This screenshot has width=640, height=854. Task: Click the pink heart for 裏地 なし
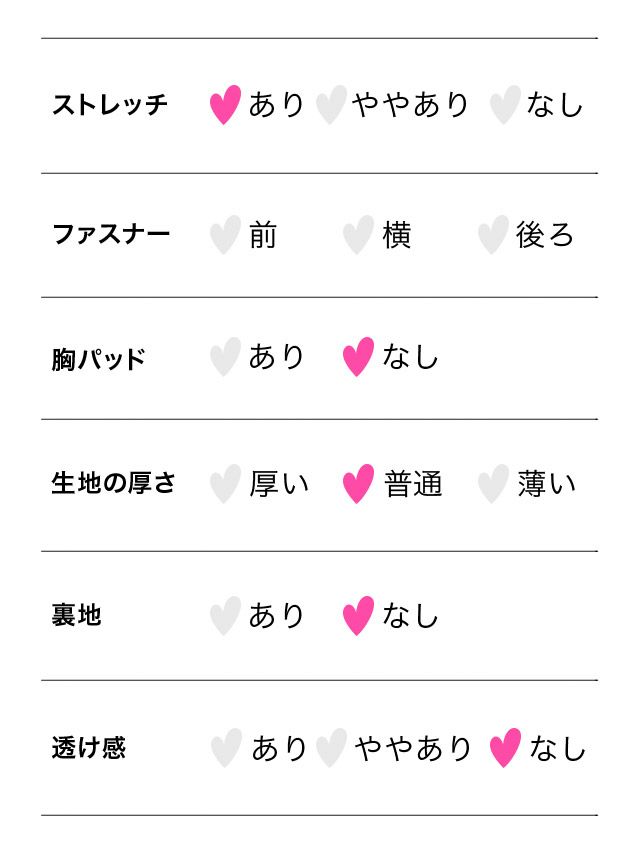pos(358,615)
